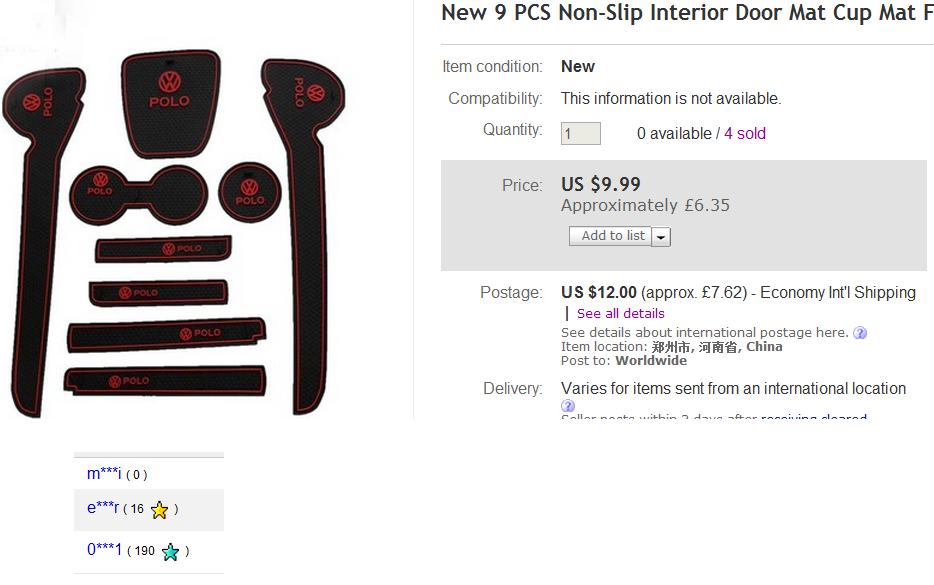Open buyer m***i profile link

tap(104, 474)
